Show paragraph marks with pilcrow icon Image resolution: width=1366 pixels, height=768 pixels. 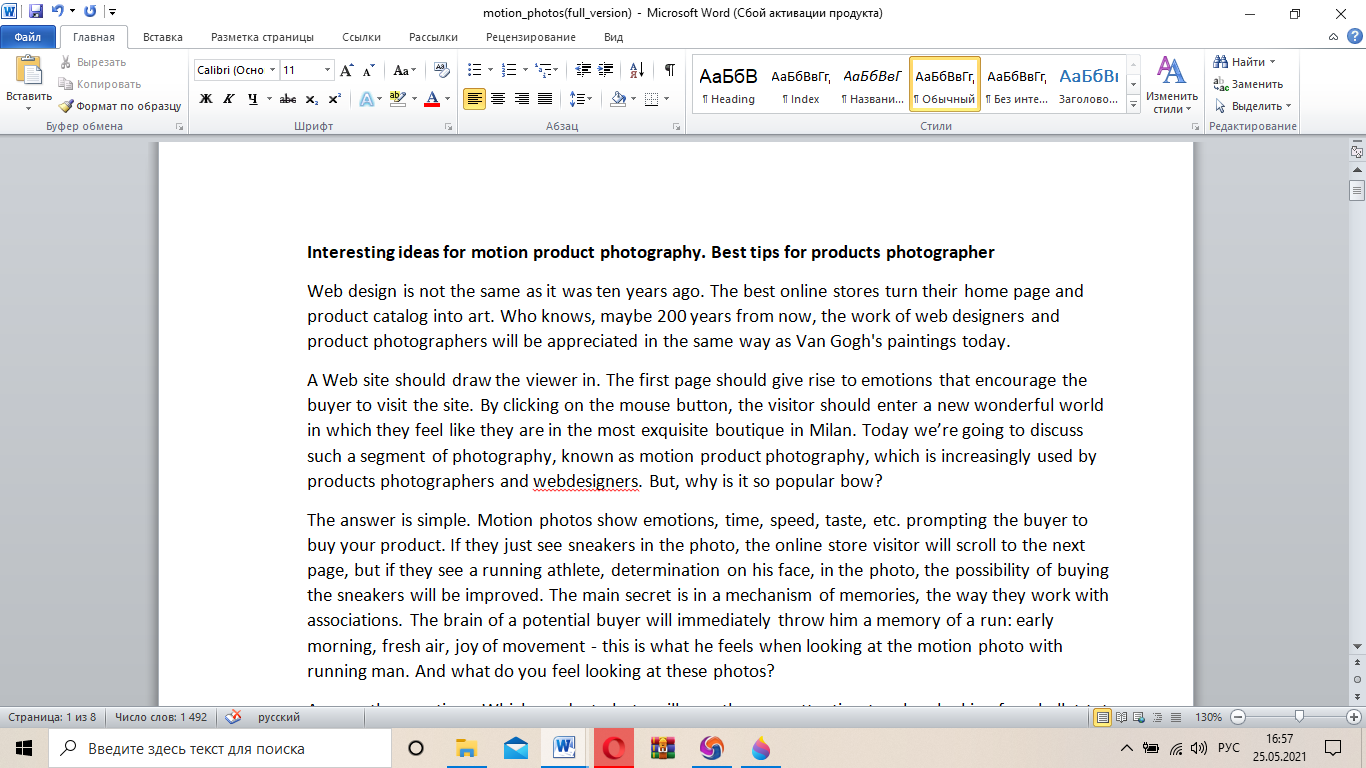tap(669, 70)
